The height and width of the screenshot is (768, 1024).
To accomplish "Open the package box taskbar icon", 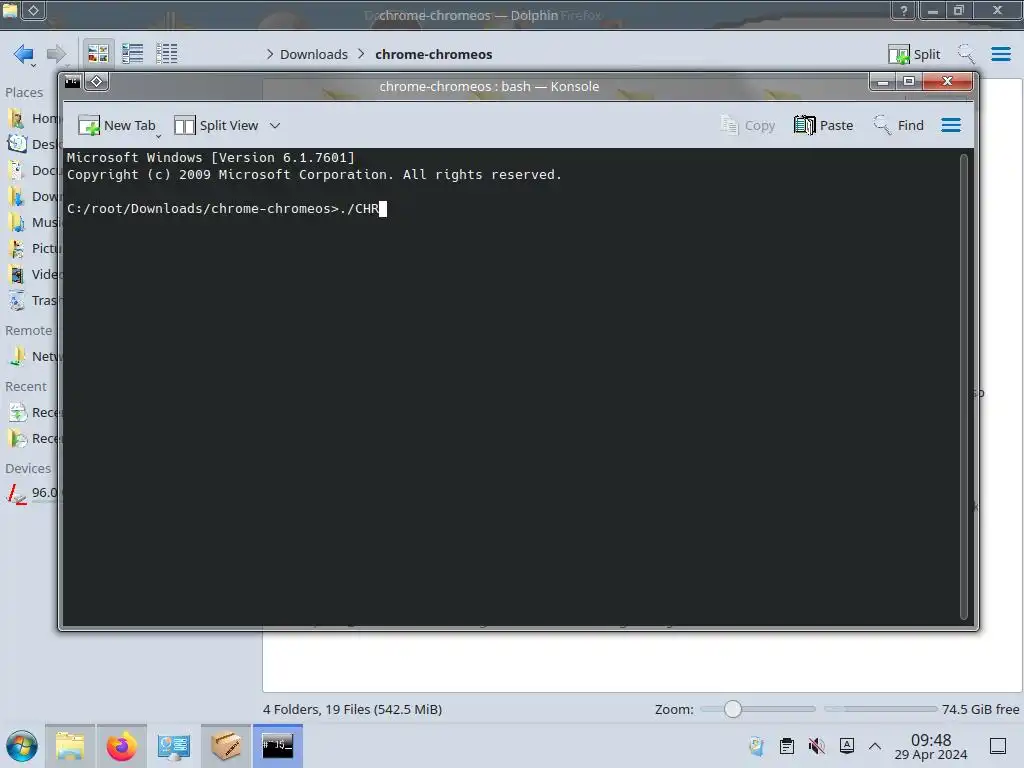I will [225, 746].
